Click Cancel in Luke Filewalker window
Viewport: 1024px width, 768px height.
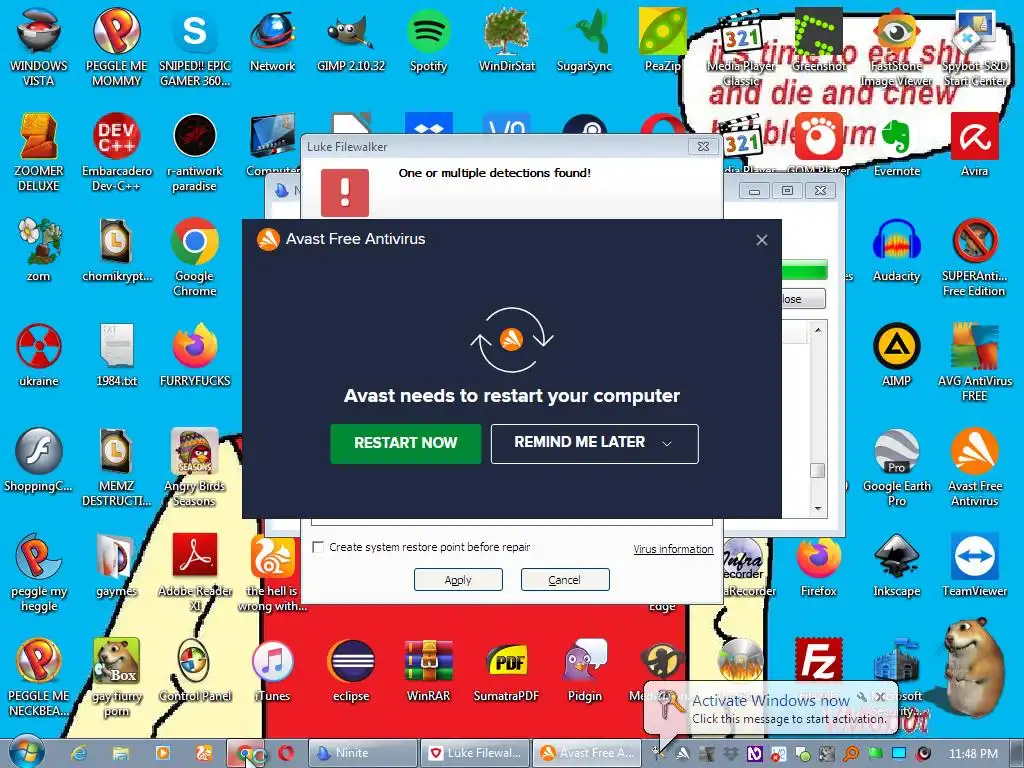pyautogui.click(x=565, y=580)
